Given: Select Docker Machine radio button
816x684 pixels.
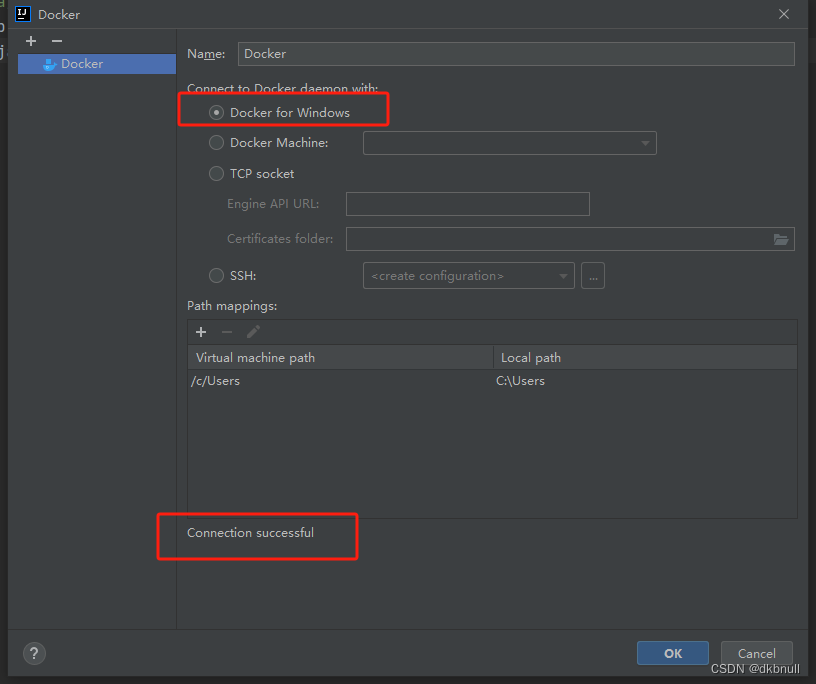Looking at the screenshot, I should [216, 143].
